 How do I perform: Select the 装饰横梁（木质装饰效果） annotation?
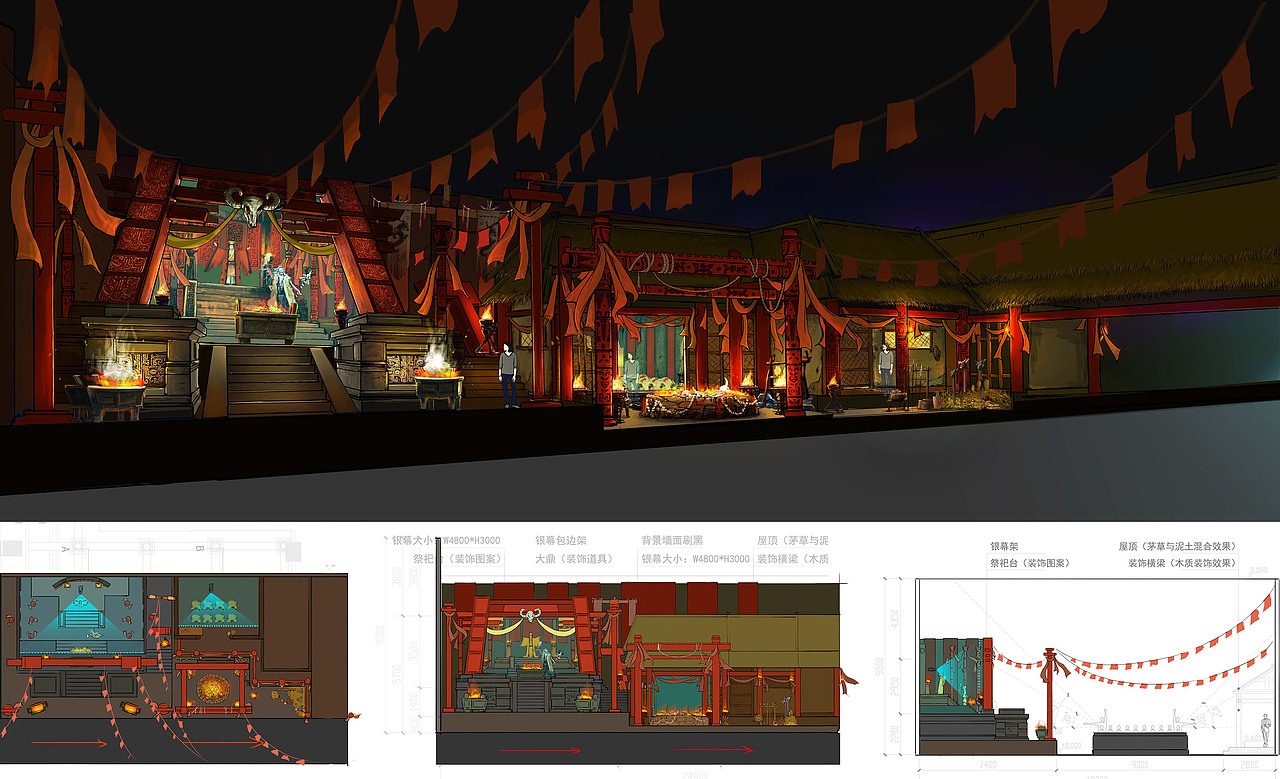click(x=1184, y=563)
